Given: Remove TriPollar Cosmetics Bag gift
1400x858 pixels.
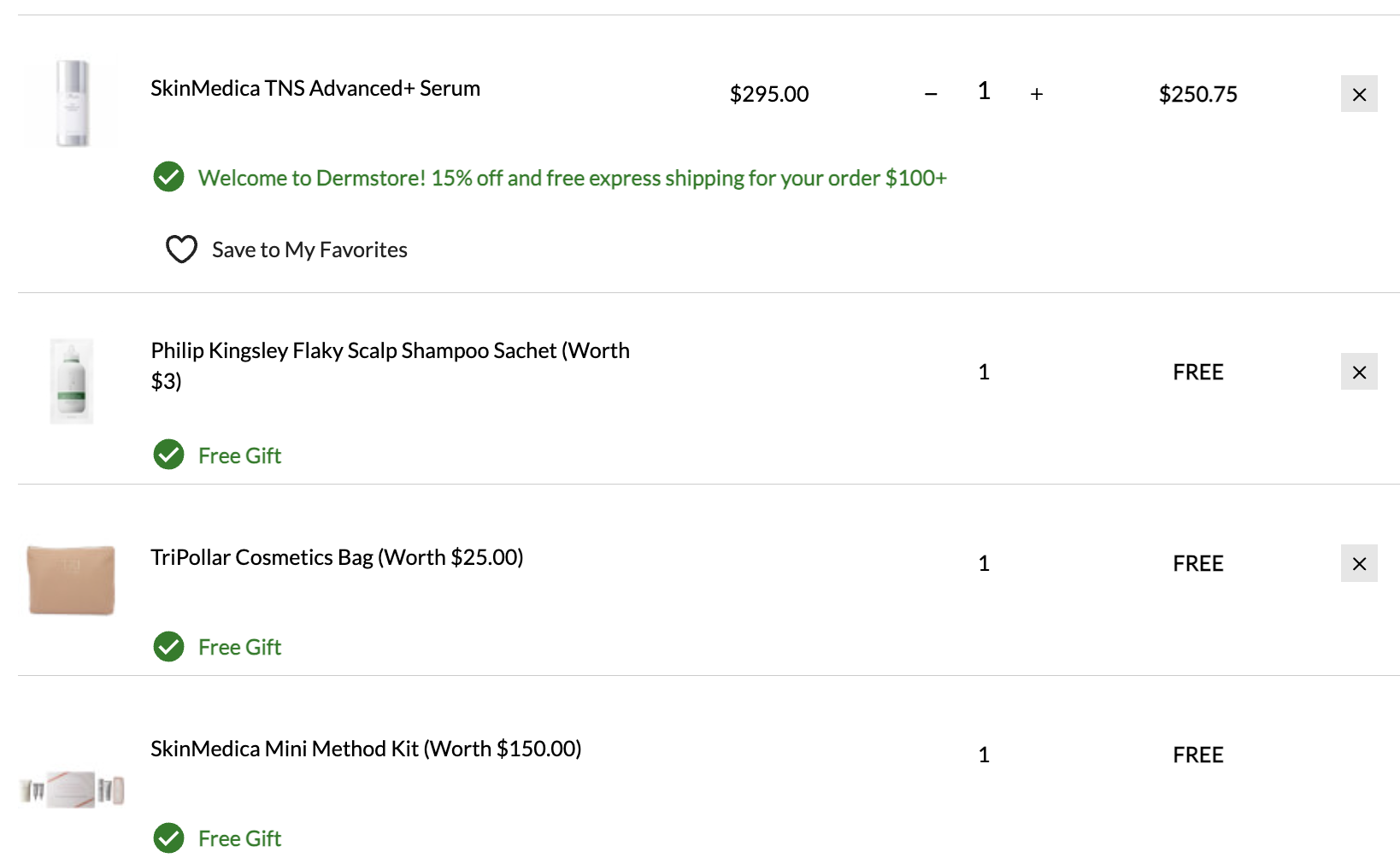Looking at the screenshot, I should pyautogui.click(x=1359, y=563).
